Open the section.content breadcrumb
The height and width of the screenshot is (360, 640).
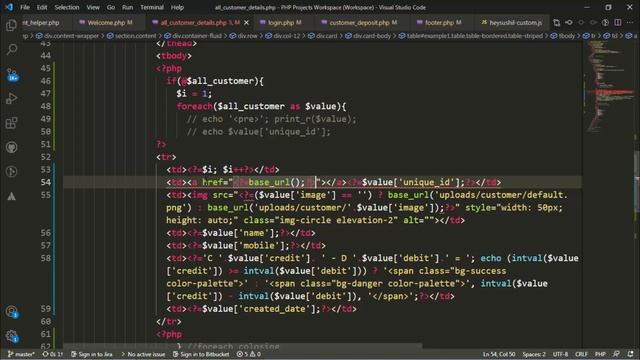pyautogui.click(x=131, y=36)
